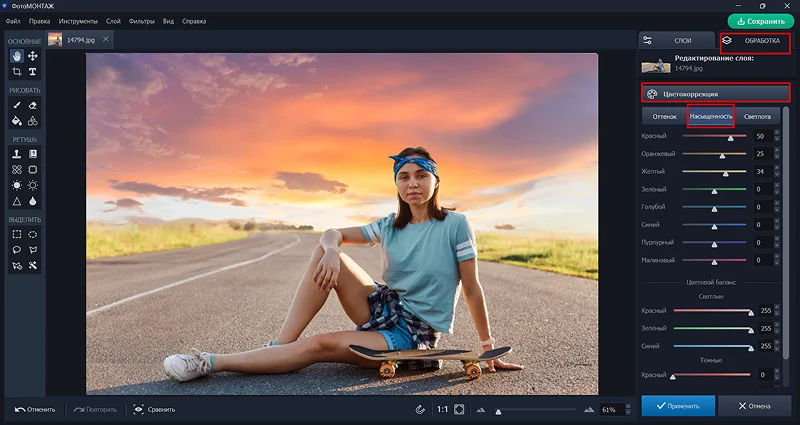Click the Оранжевый value field showing 25

763,154
